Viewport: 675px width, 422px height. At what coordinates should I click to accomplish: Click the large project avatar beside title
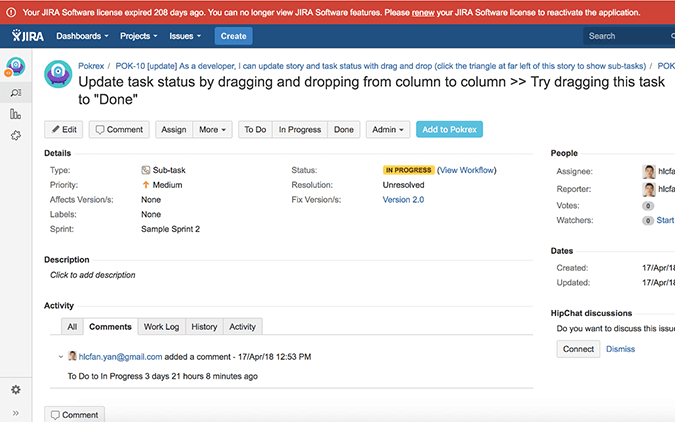pos(58,74)
